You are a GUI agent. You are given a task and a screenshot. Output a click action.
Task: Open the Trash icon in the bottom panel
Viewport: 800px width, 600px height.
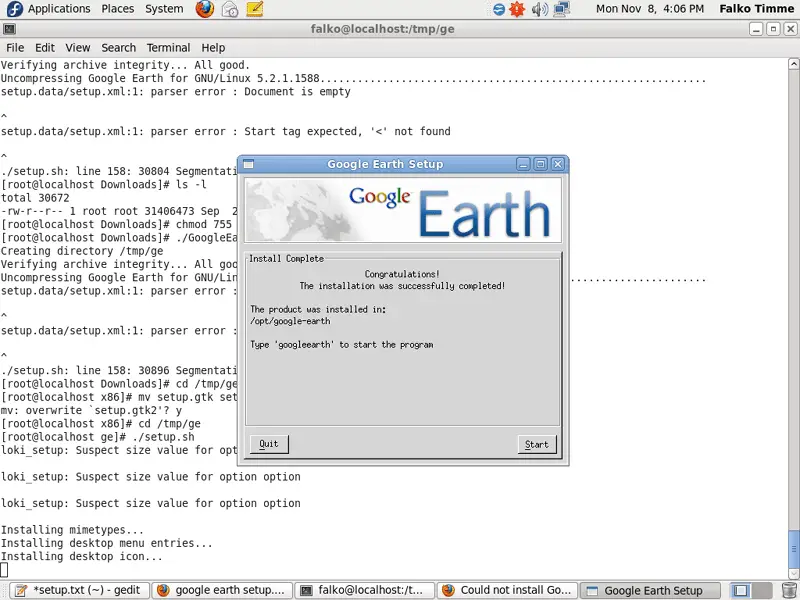[789, 590]
